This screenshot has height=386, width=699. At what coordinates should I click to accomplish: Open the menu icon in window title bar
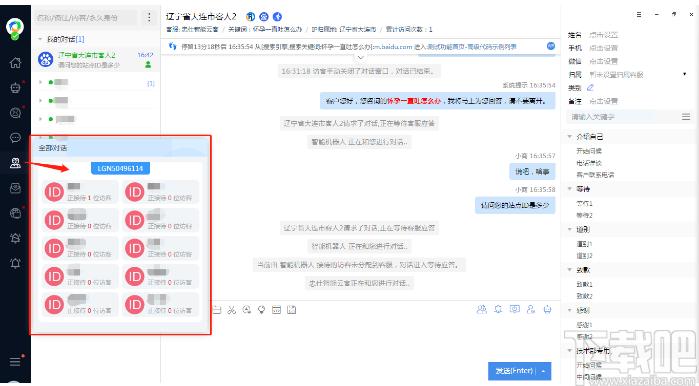tap(639, 14)
